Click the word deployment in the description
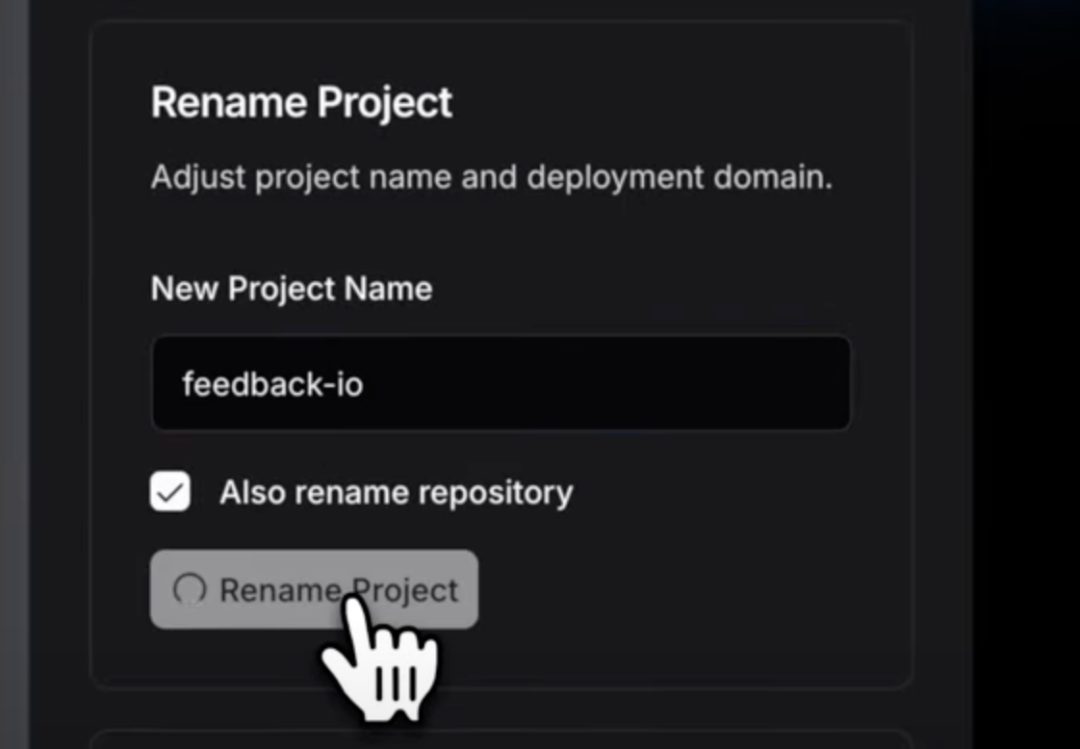Image resolution: width=1080 pixels, height=749 pixels. tap(615, 178)
